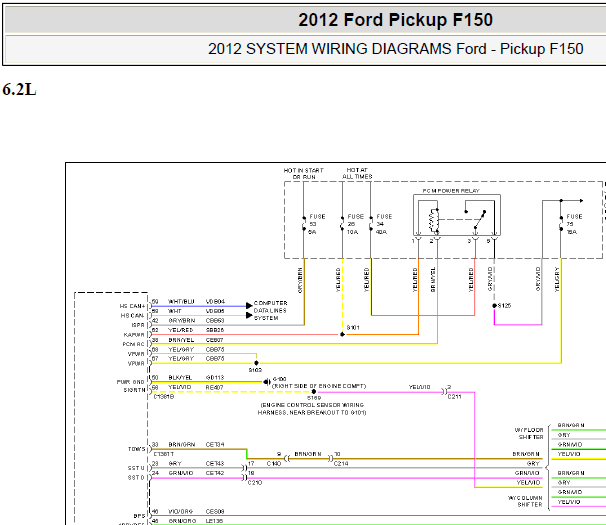Click the 'SIGRTN' pin label
The height and width of the screenshot is (525, 606).
pyautogui.click(x=134, y=390)
